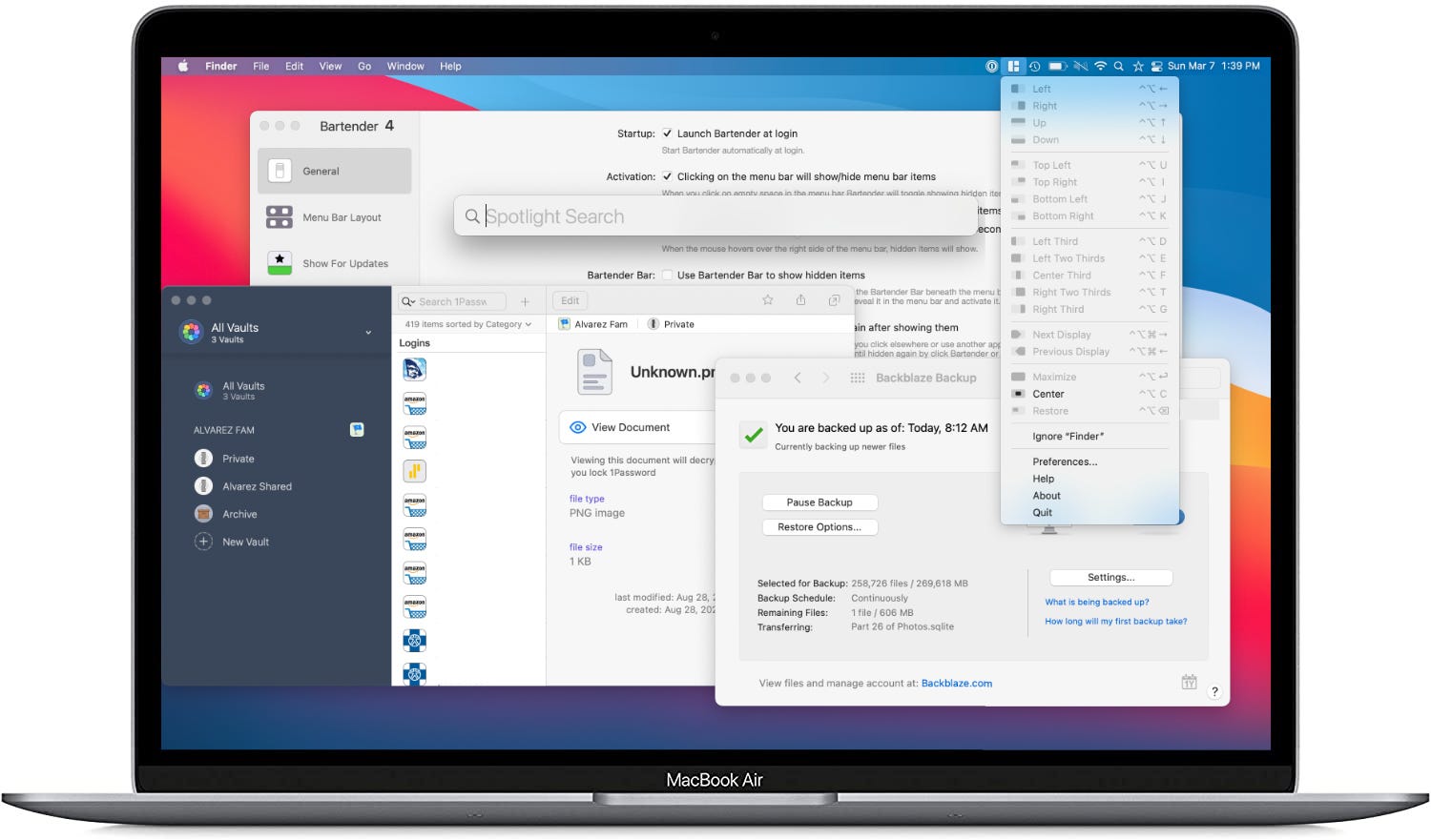The width and height of the screenshot is (1431, 840).
Task: Click Restore Options... button
Action: tap(819, 527)
